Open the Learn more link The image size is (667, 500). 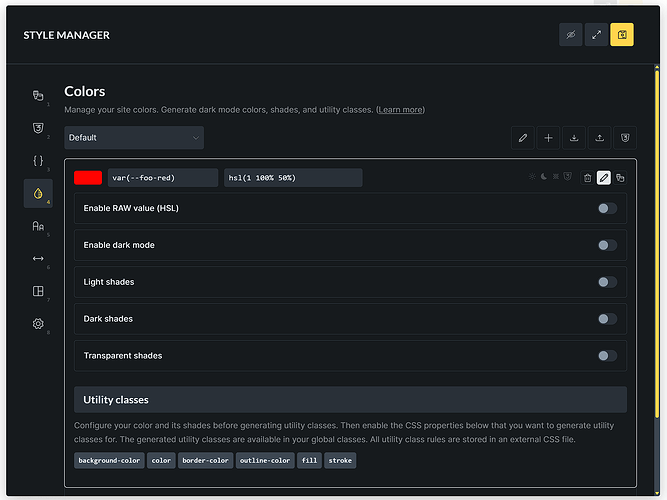(x=400, y=110)
